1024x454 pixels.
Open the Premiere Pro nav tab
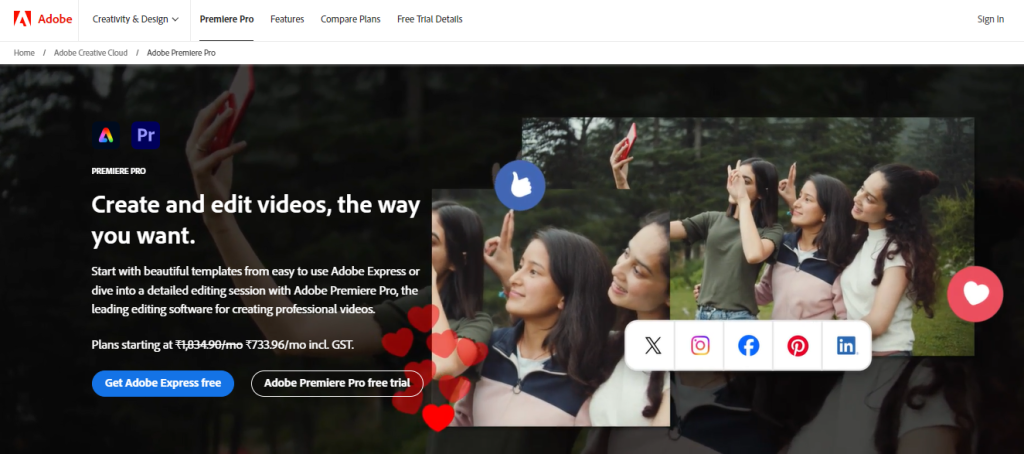click(227, 19)
